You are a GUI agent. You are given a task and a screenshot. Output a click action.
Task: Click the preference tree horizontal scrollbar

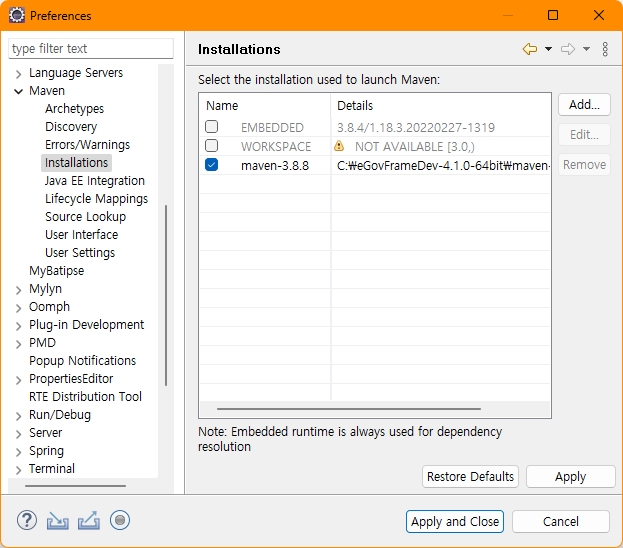75,486
